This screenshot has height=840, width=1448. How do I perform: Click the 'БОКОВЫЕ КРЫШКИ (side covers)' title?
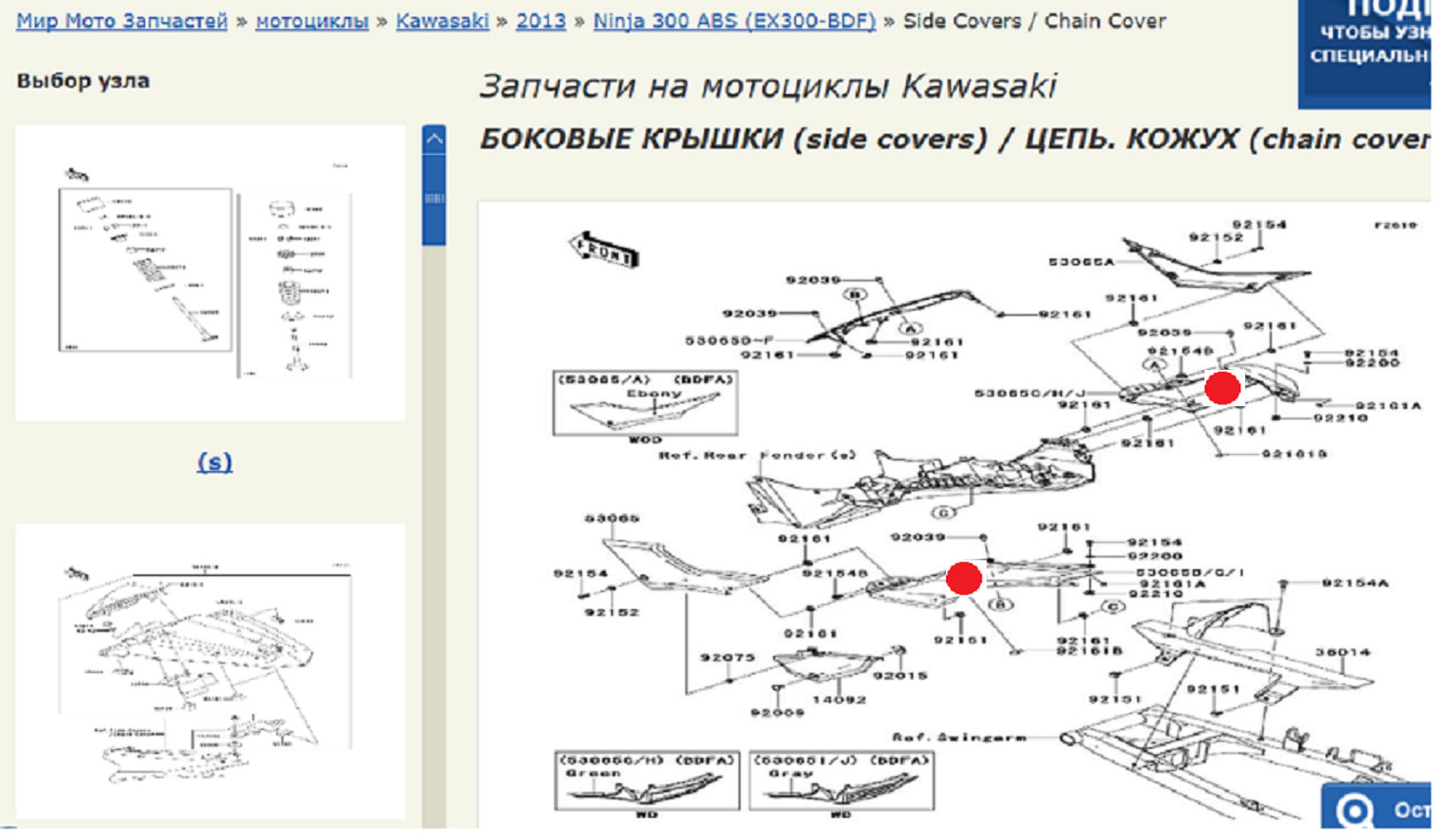pos(734,139)
